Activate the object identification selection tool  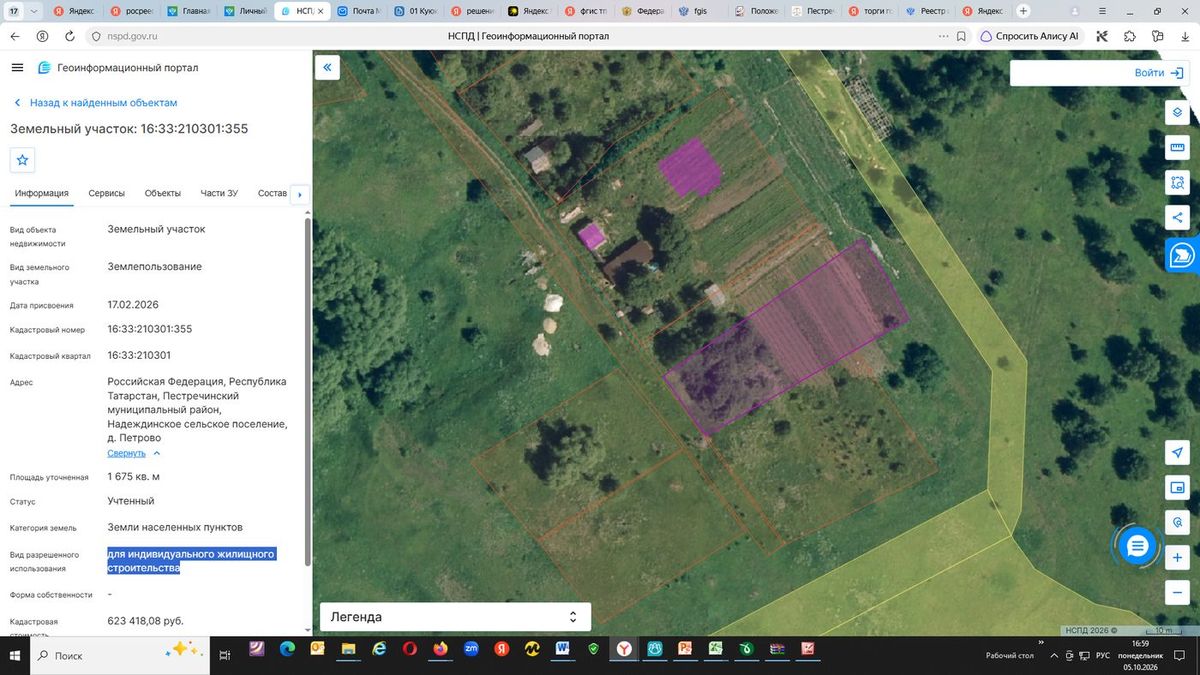[1177, 183]
